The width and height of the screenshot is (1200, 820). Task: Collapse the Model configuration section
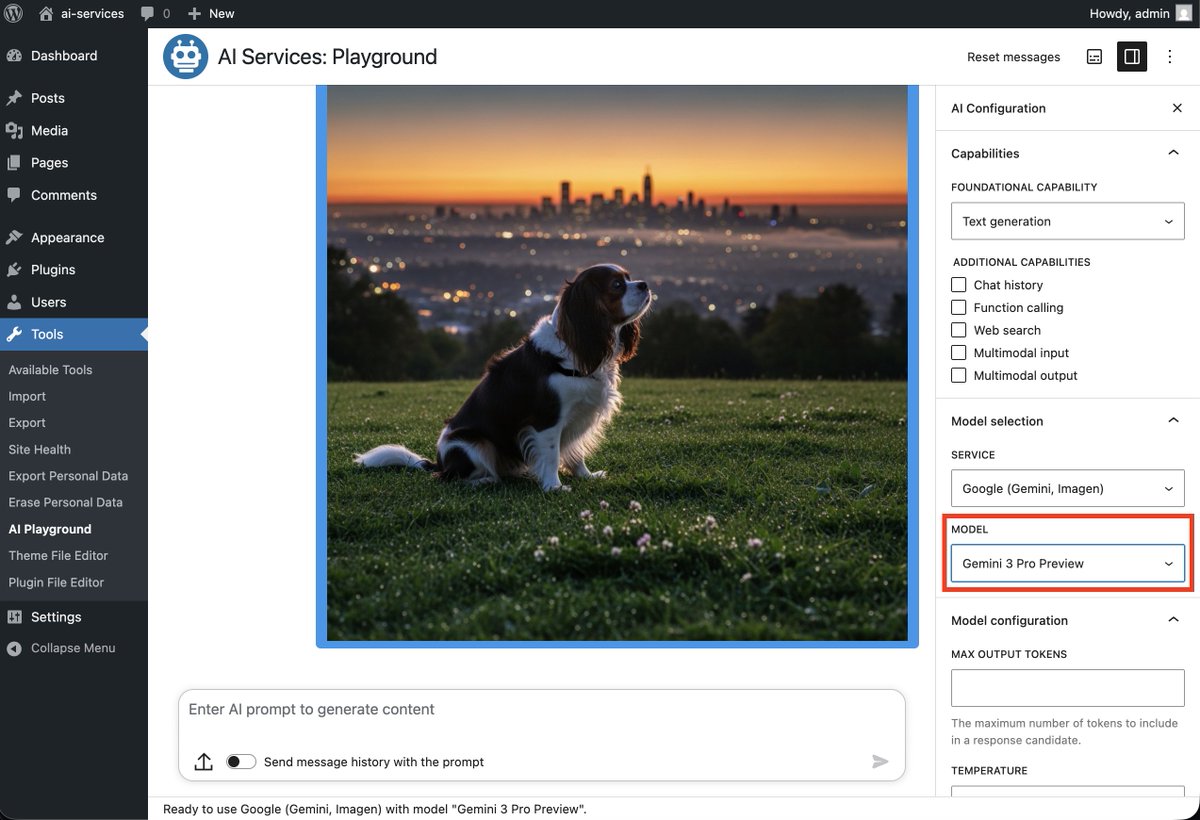1173,619
